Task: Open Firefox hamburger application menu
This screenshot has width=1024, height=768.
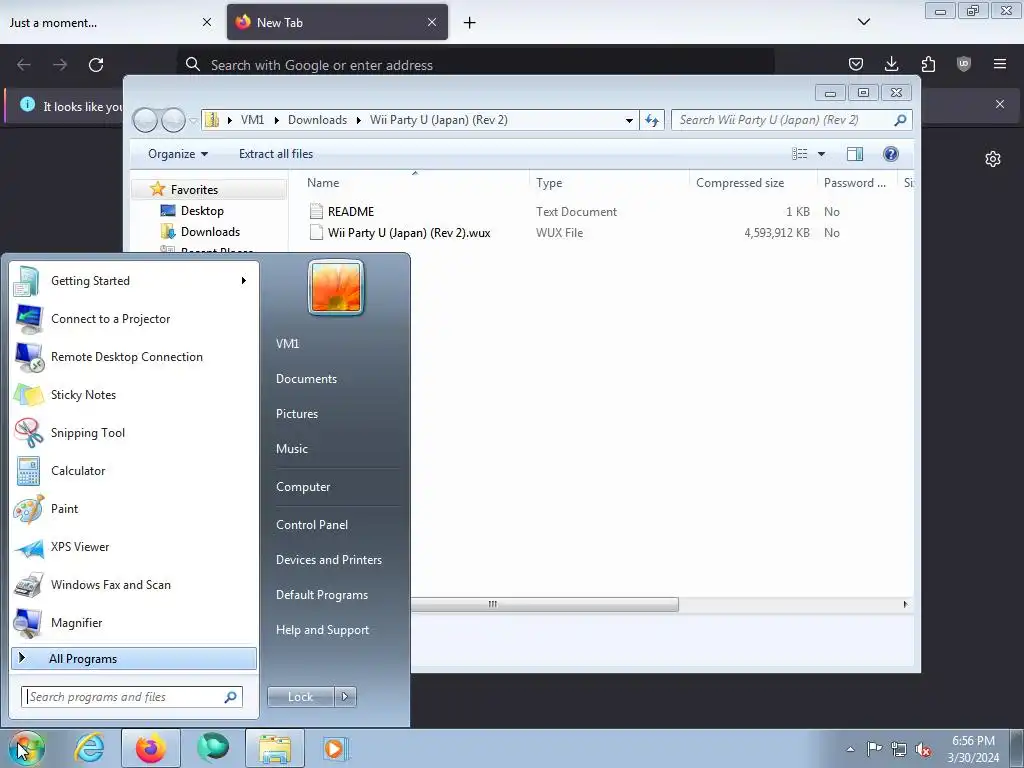Action: (1000, 64)
